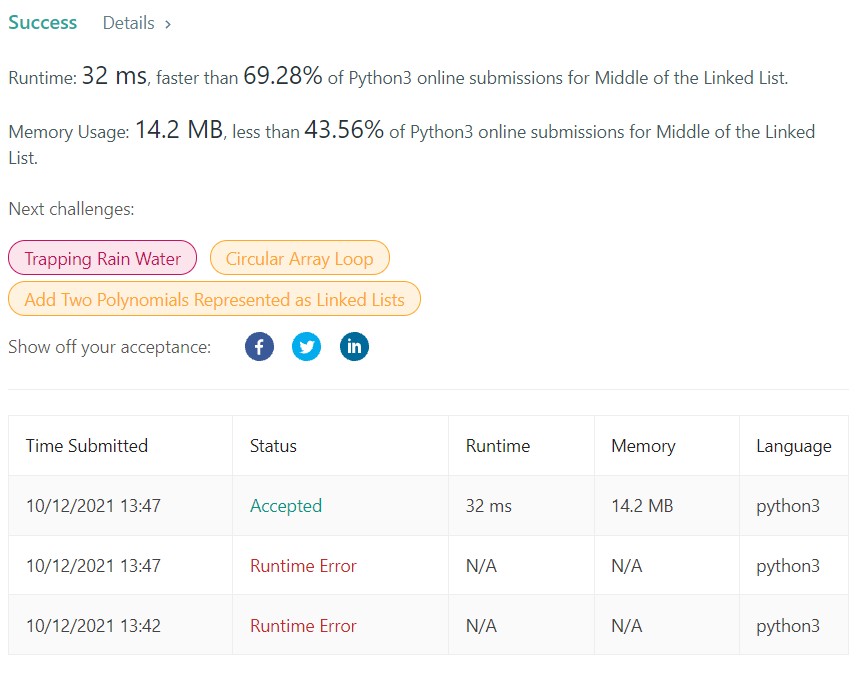The width and height of the screenshot is (863, 682).
Task: Open Trapping Rain Water challenge
Action: tap(102, 258)
